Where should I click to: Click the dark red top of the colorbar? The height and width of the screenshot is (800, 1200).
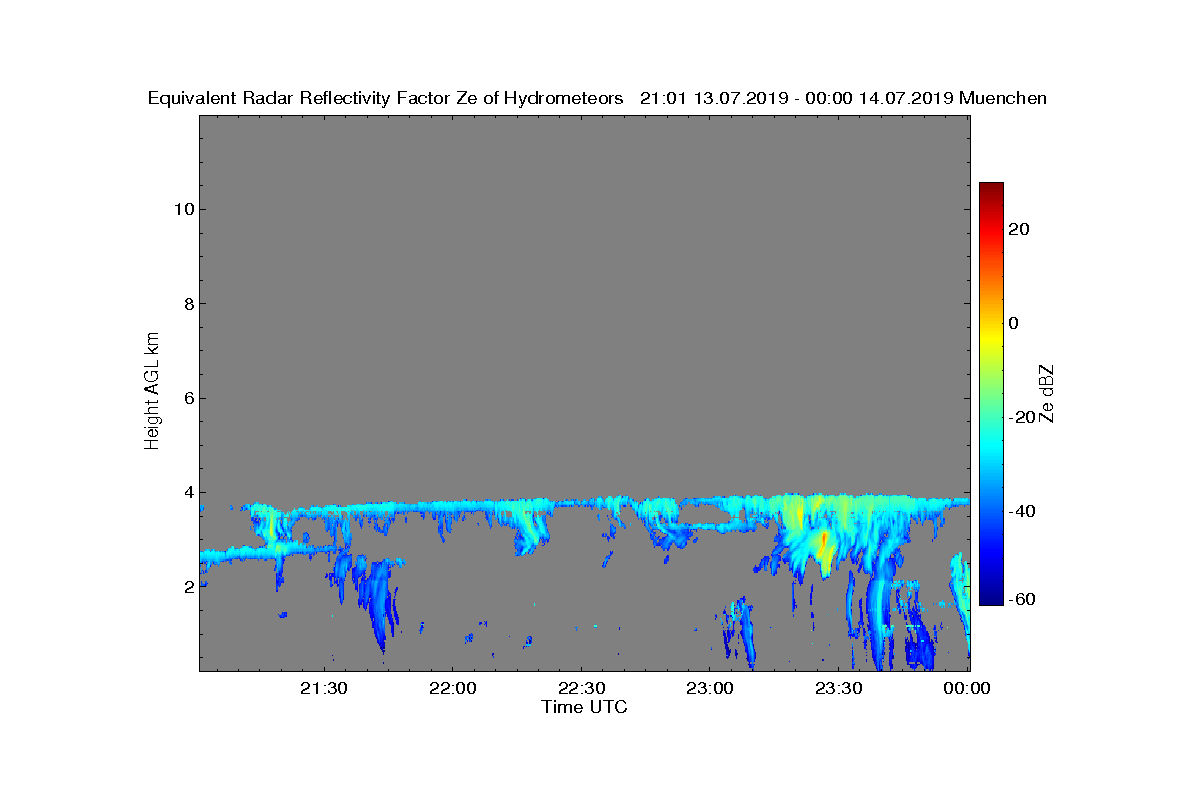tap(991, 190)
